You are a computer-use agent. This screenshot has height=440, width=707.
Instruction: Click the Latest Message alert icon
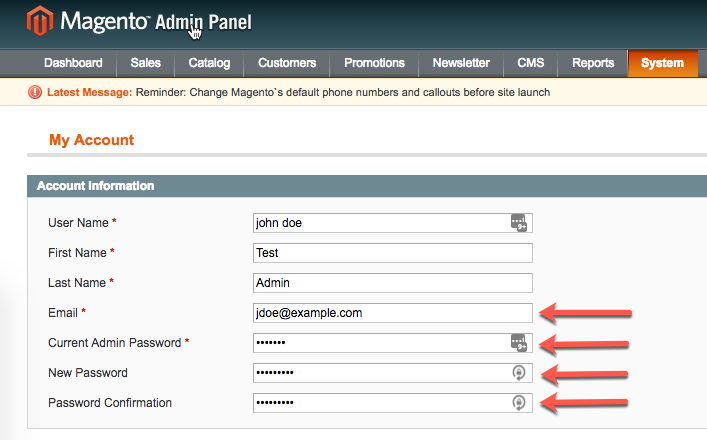[x=36, y=92]
